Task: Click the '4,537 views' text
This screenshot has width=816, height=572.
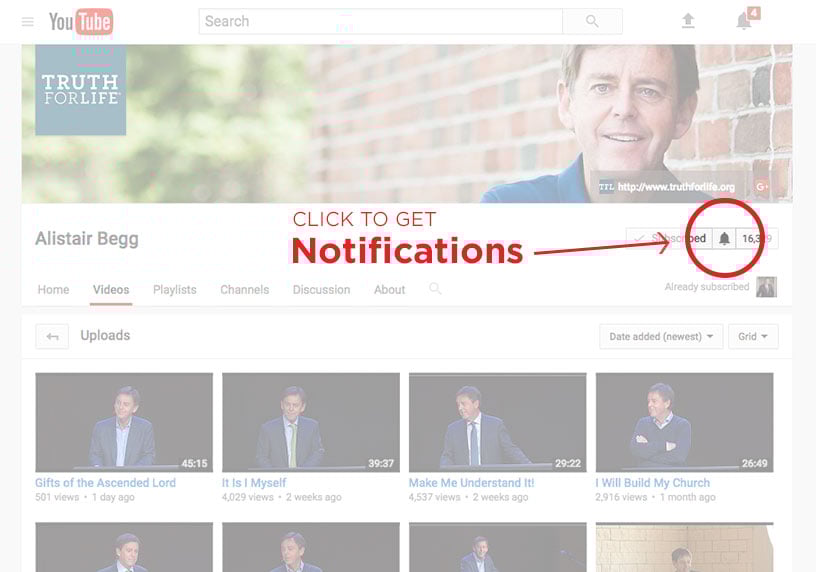Action: tap(435, 497)
